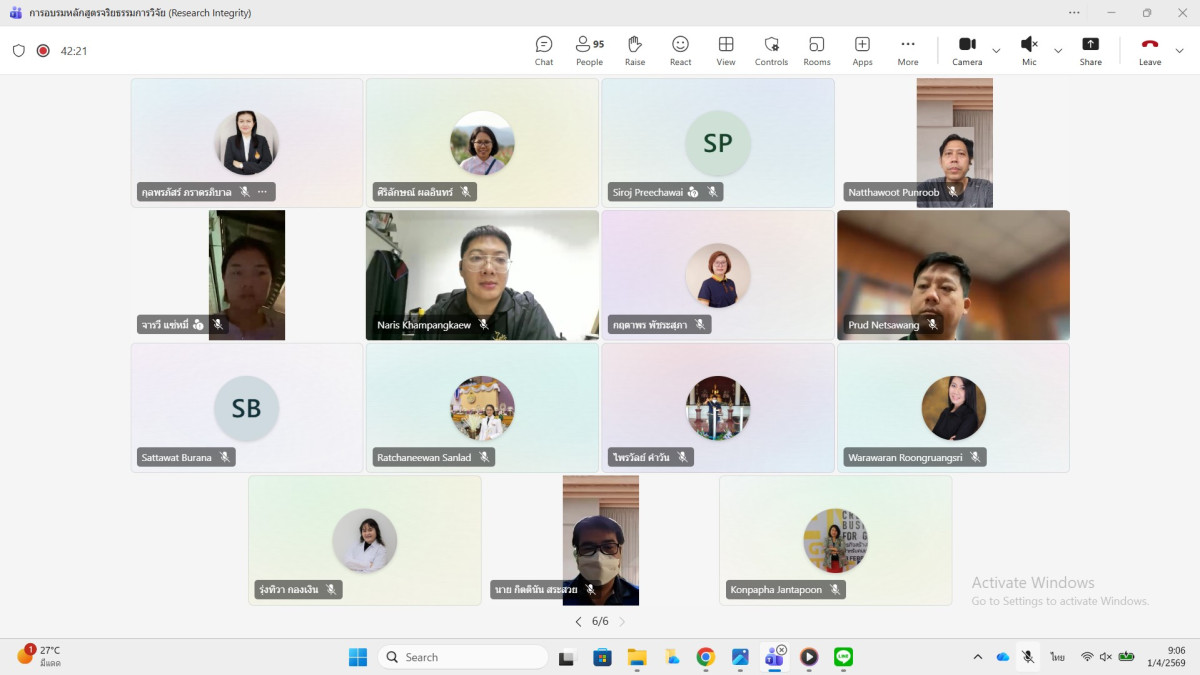Open meeting Controls settings
This screenshot has height=675, width=1200.
click(771, 51)
